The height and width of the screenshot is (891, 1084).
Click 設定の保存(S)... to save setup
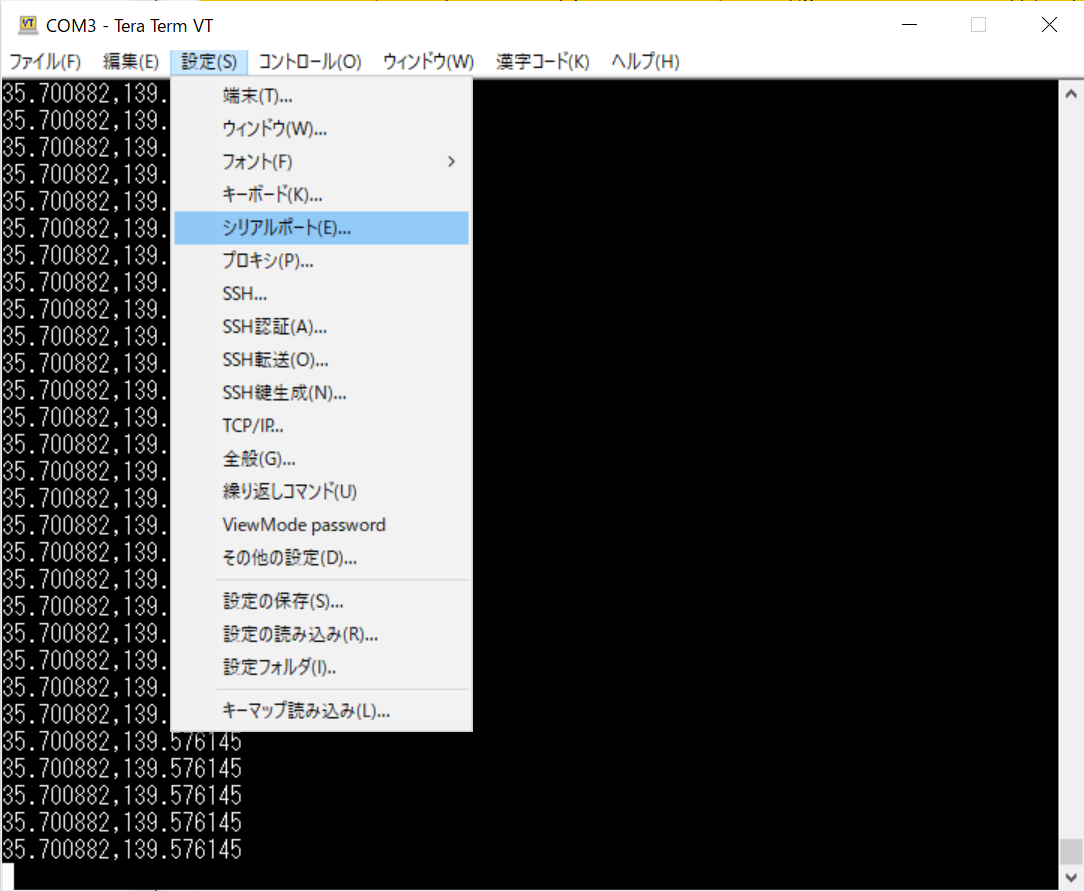[x=283, y=602]
